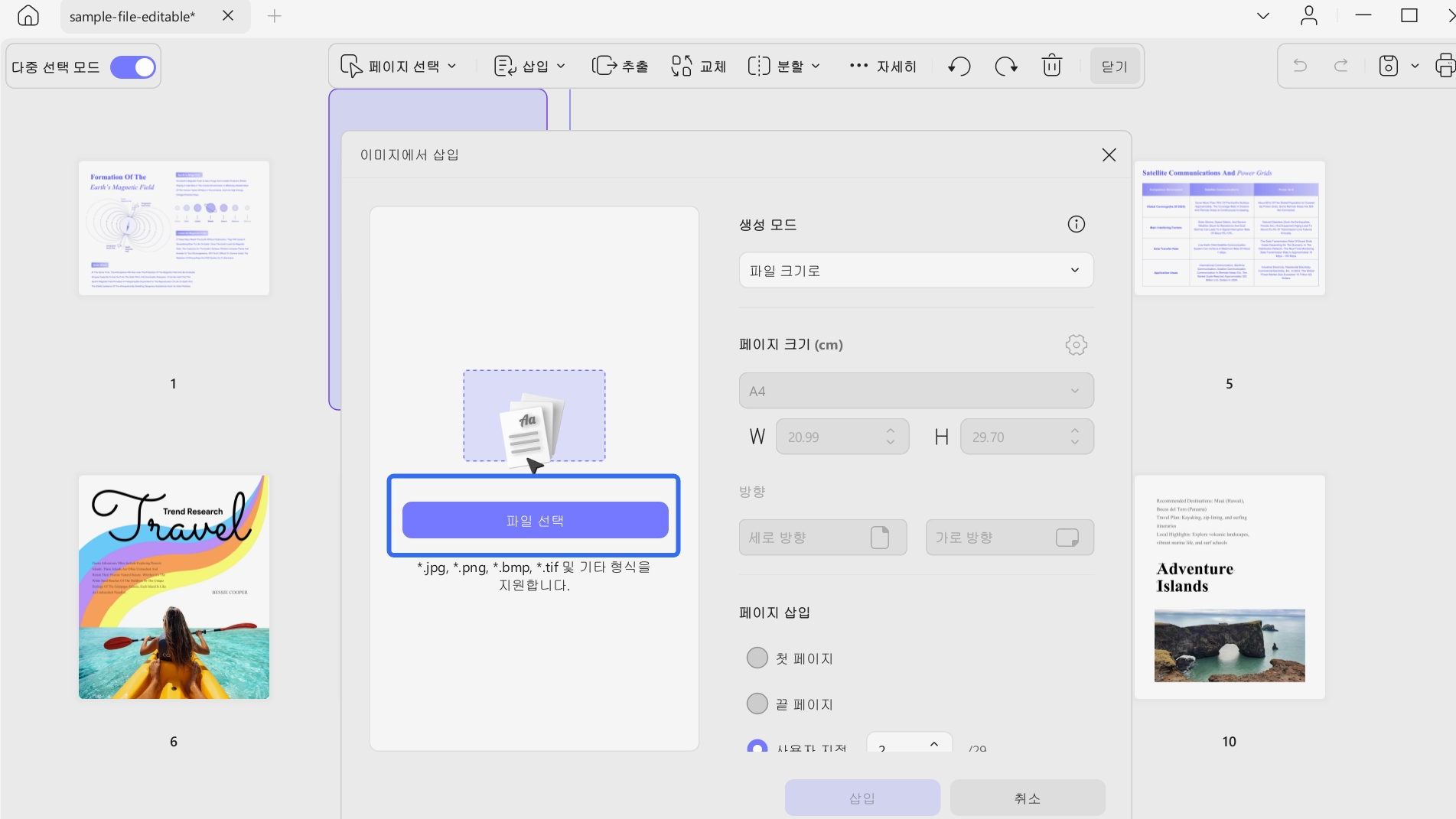This screenshot has width=1456, height=819.
Task: Increase or decrease width with the stepper
Action: click(891, 437)
